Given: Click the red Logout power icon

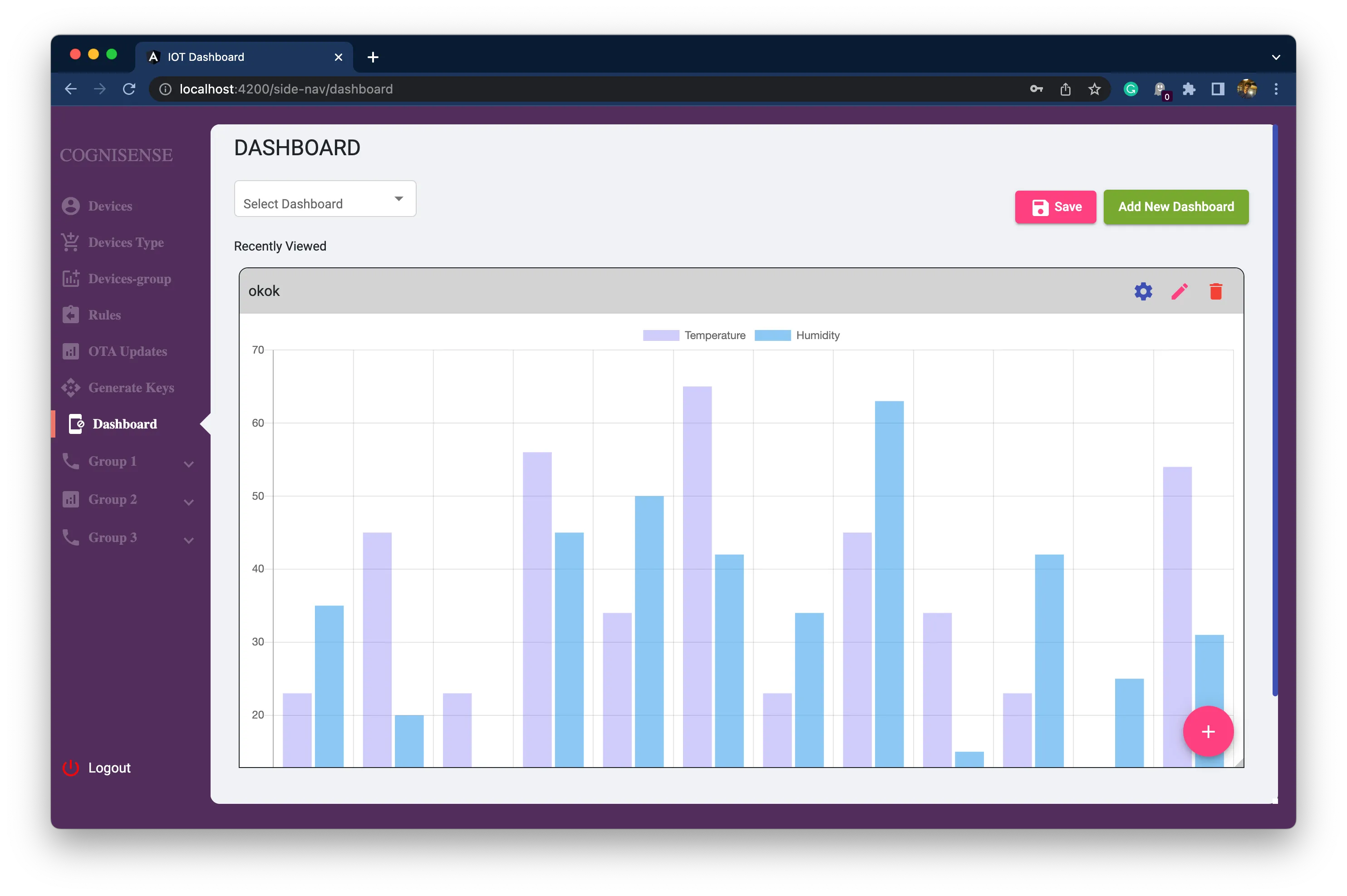Looking at the screenshot, I should 70,768.
